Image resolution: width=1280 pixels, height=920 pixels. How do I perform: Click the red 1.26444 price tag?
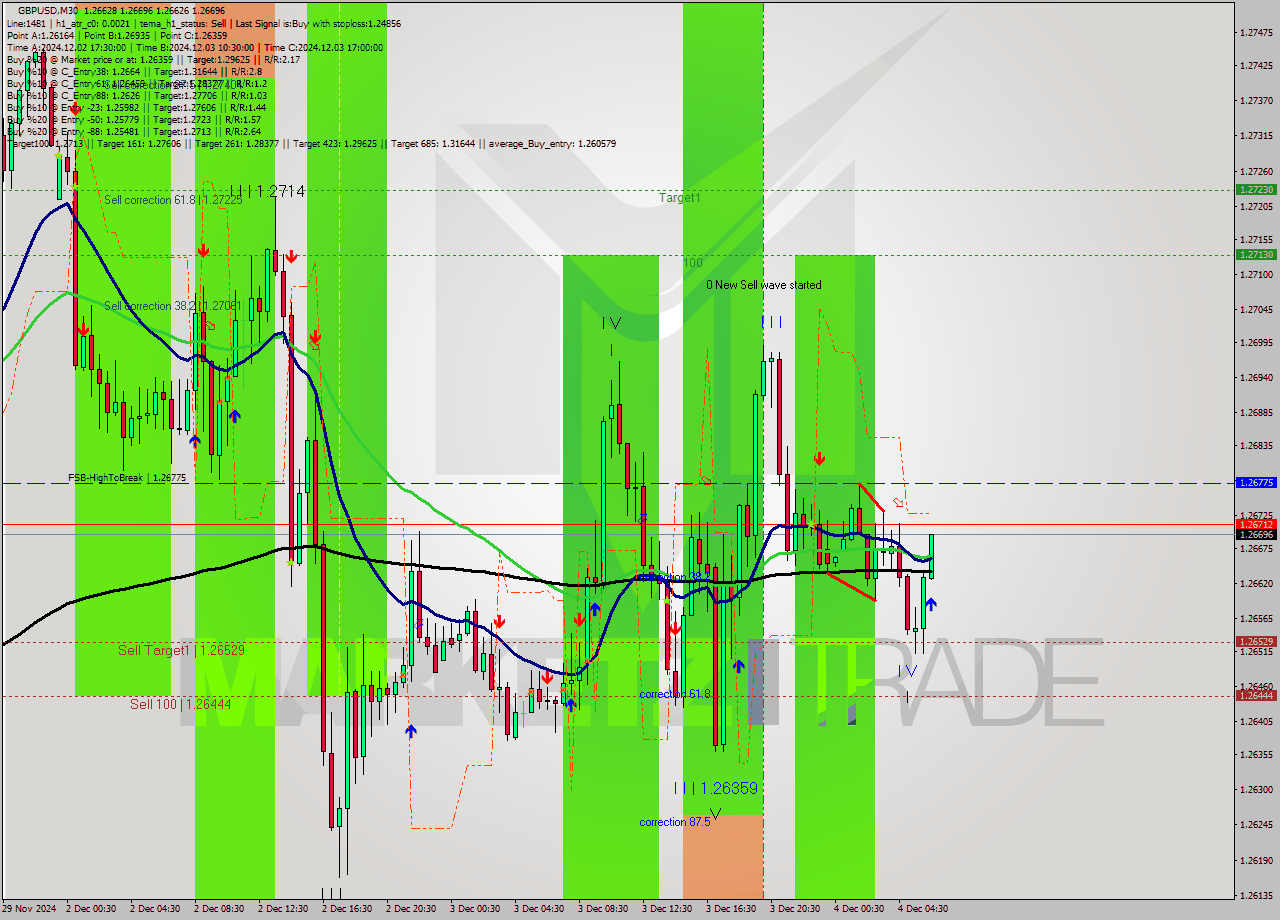tap(1255, 695)
